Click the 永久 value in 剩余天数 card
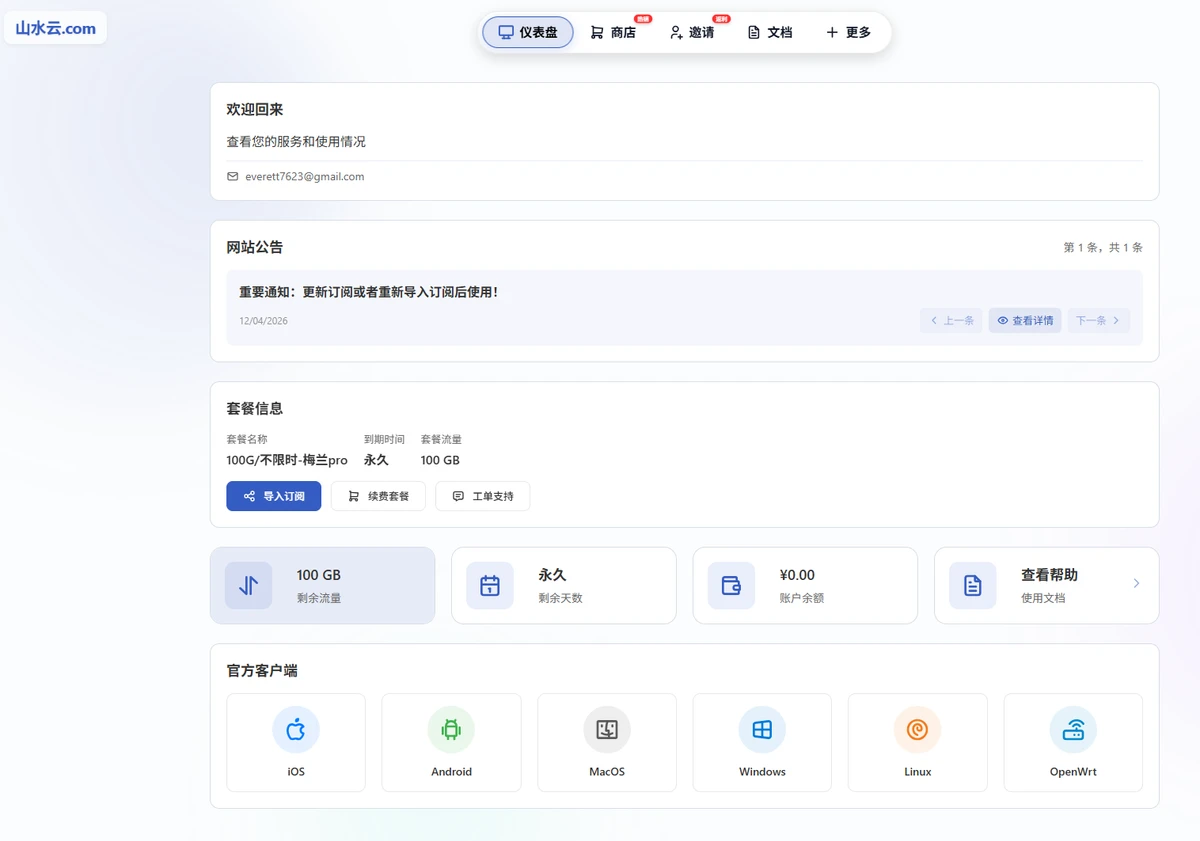 pos(552,575)
